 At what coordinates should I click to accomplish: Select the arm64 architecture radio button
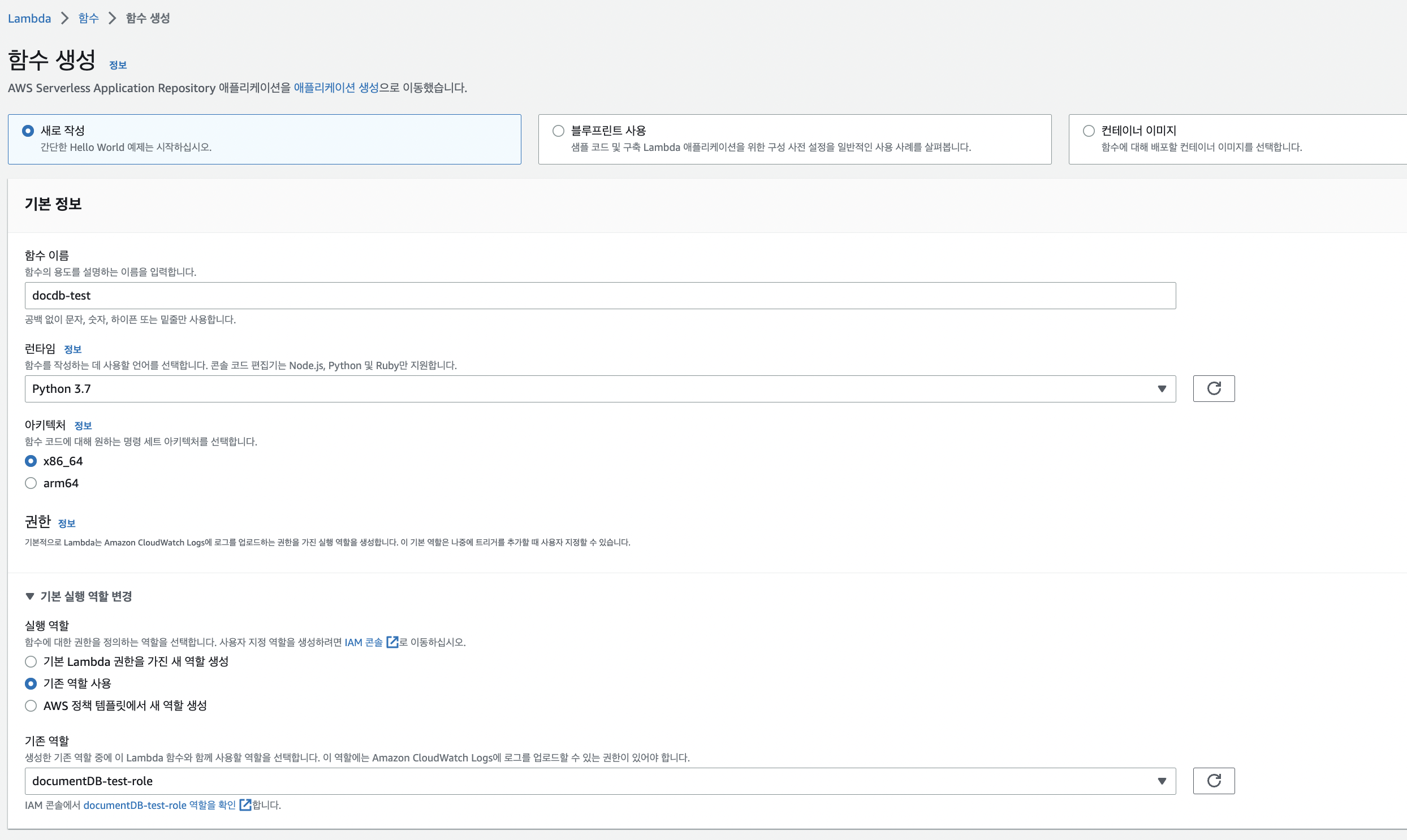point(31,483)
